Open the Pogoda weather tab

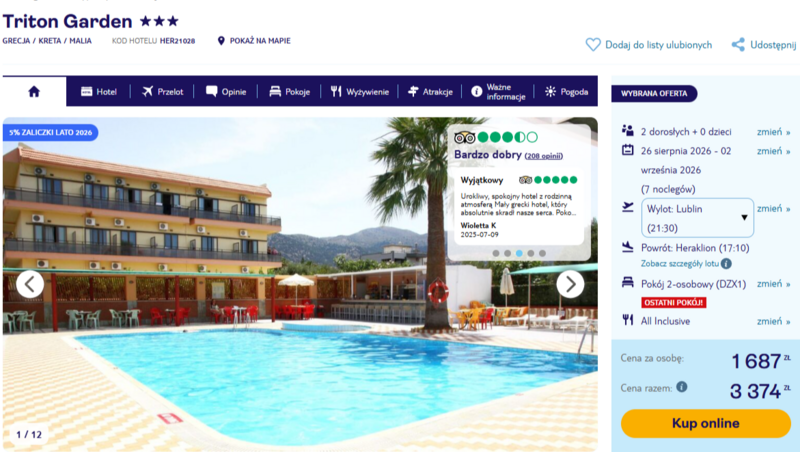(567, 92)
